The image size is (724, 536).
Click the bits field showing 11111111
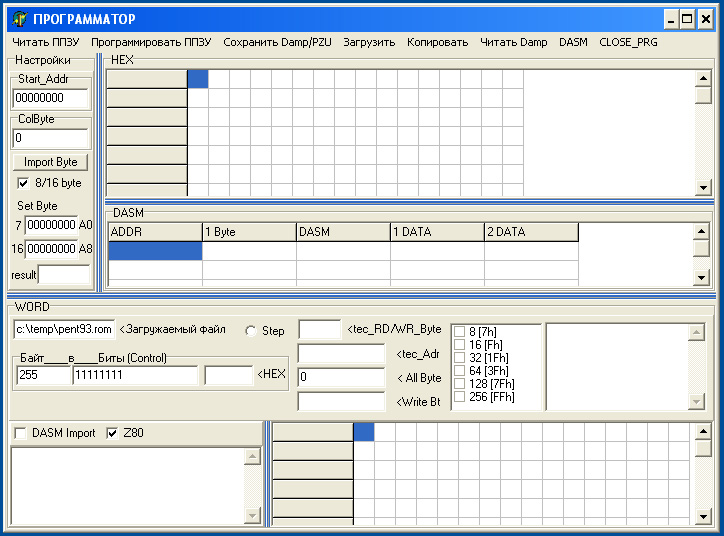point(135,375)
